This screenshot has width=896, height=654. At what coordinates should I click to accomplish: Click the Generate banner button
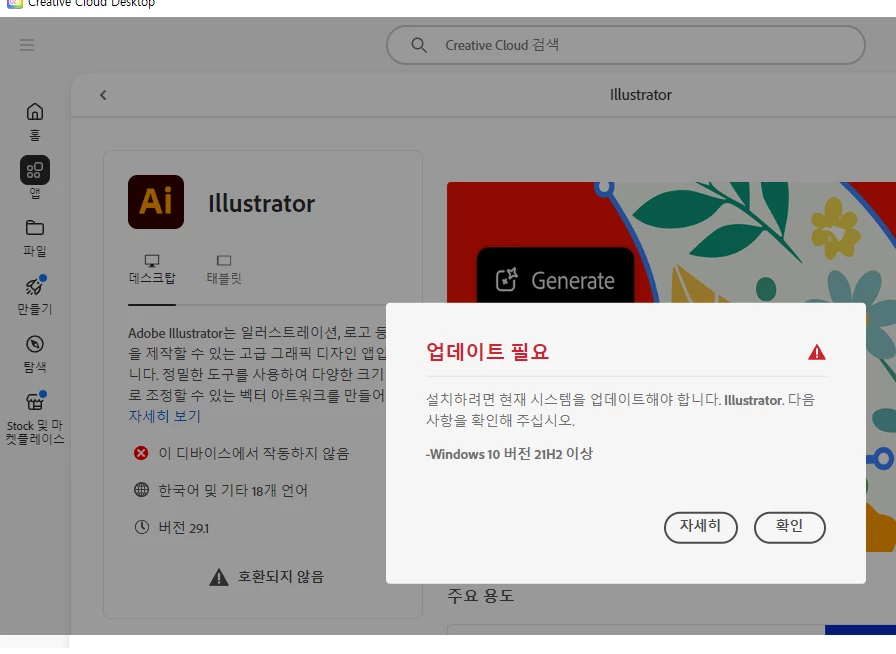tap(555, 277)
